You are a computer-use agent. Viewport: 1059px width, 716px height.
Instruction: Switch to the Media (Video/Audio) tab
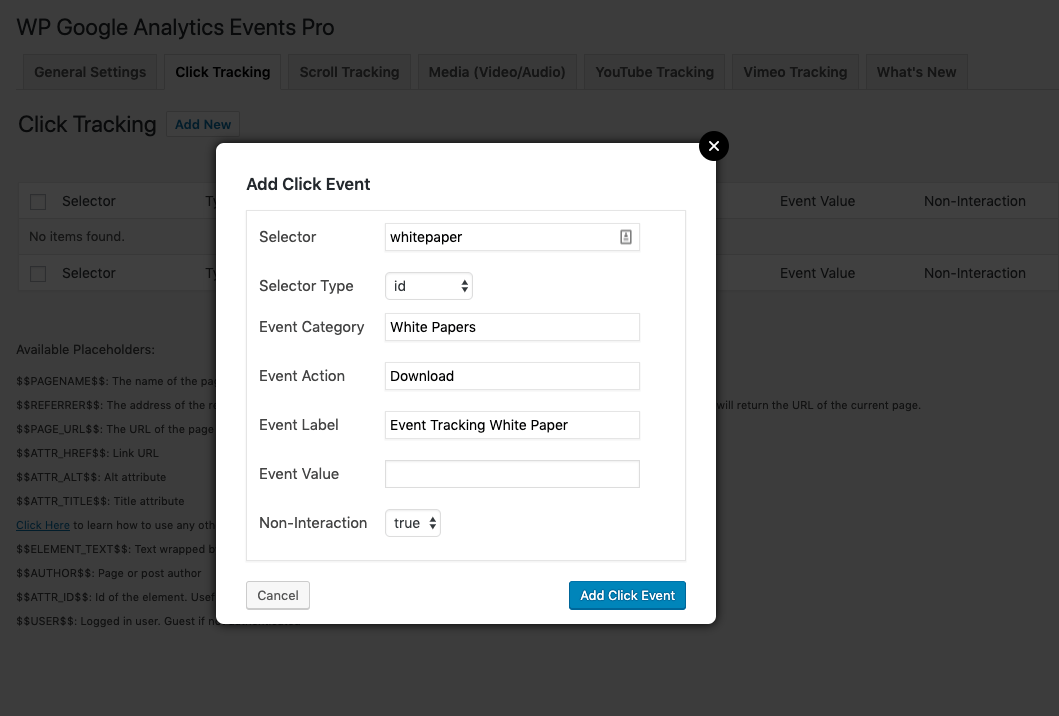click(x=497, y=71)
